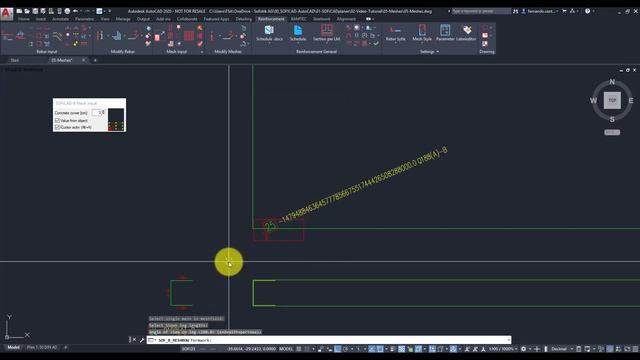
Task: Click the W compass direction on ViewCube
Action: [x=593, y=100]
